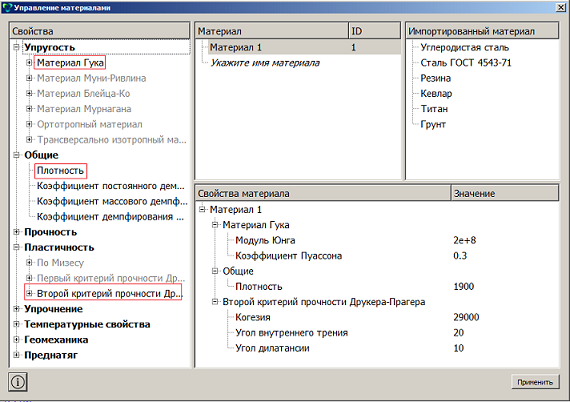Click the Свойства column header

tap(100, 31)
